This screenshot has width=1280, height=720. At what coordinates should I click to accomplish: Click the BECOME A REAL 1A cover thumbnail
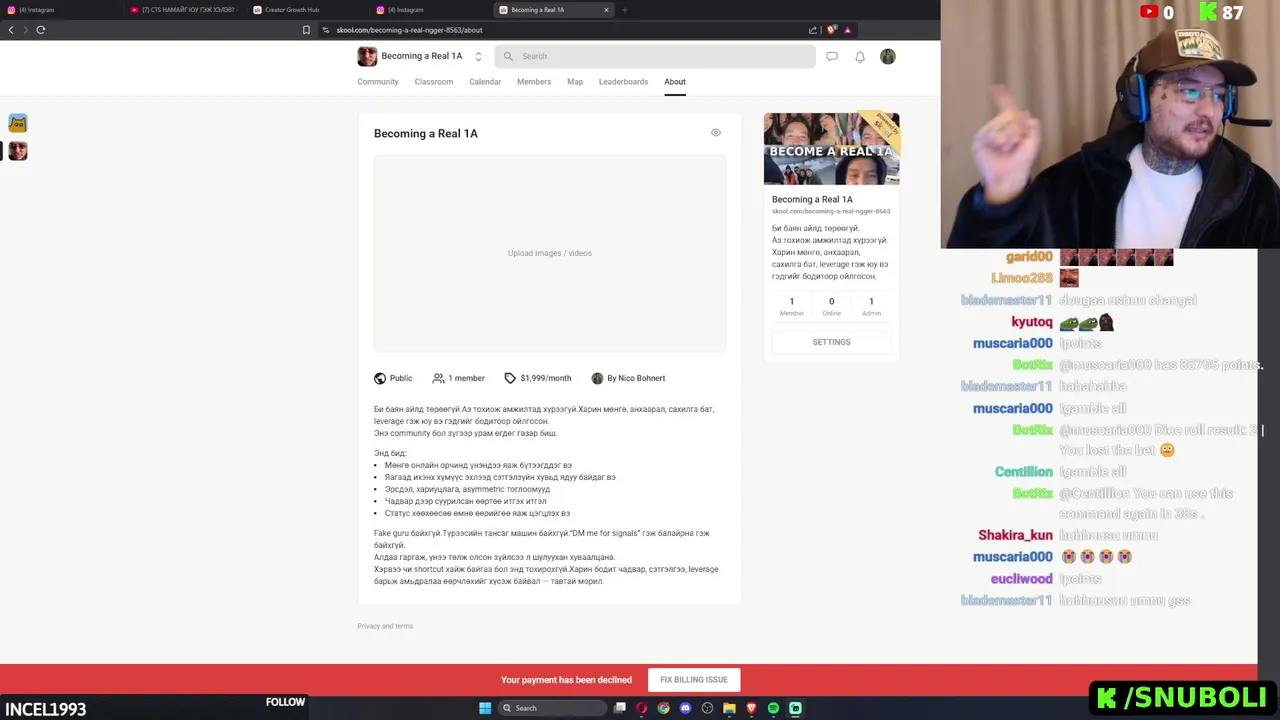pos(832,149)
